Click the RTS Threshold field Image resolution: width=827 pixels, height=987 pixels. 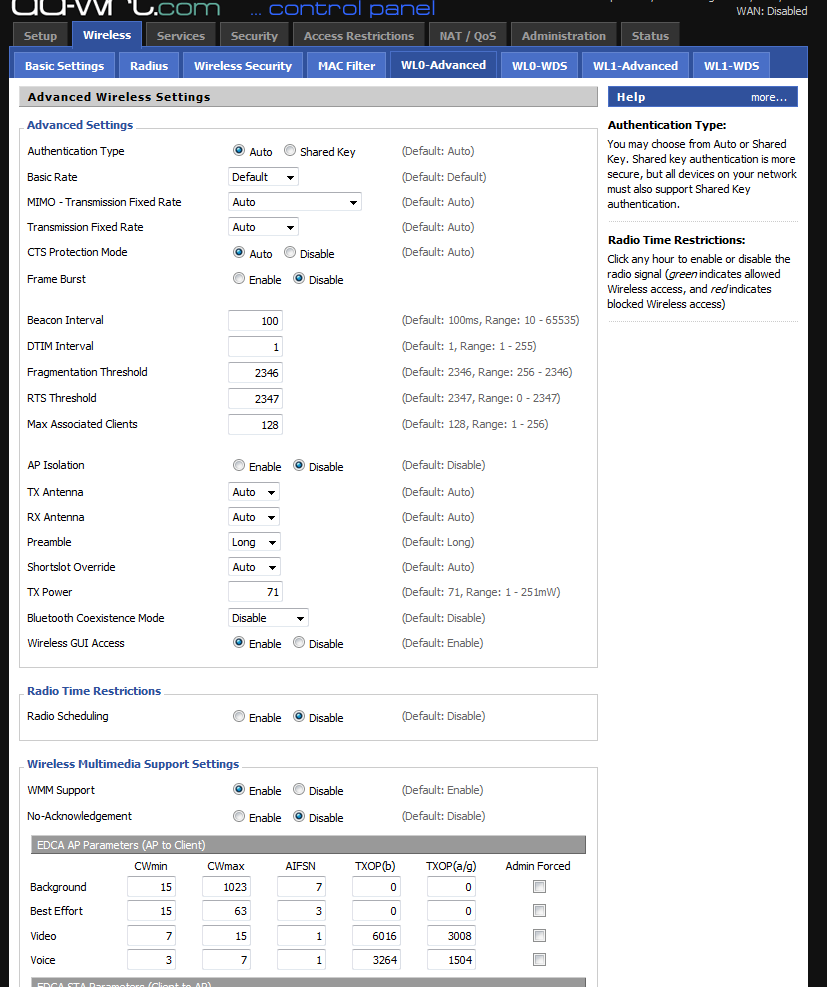click(x=256, y=399)
